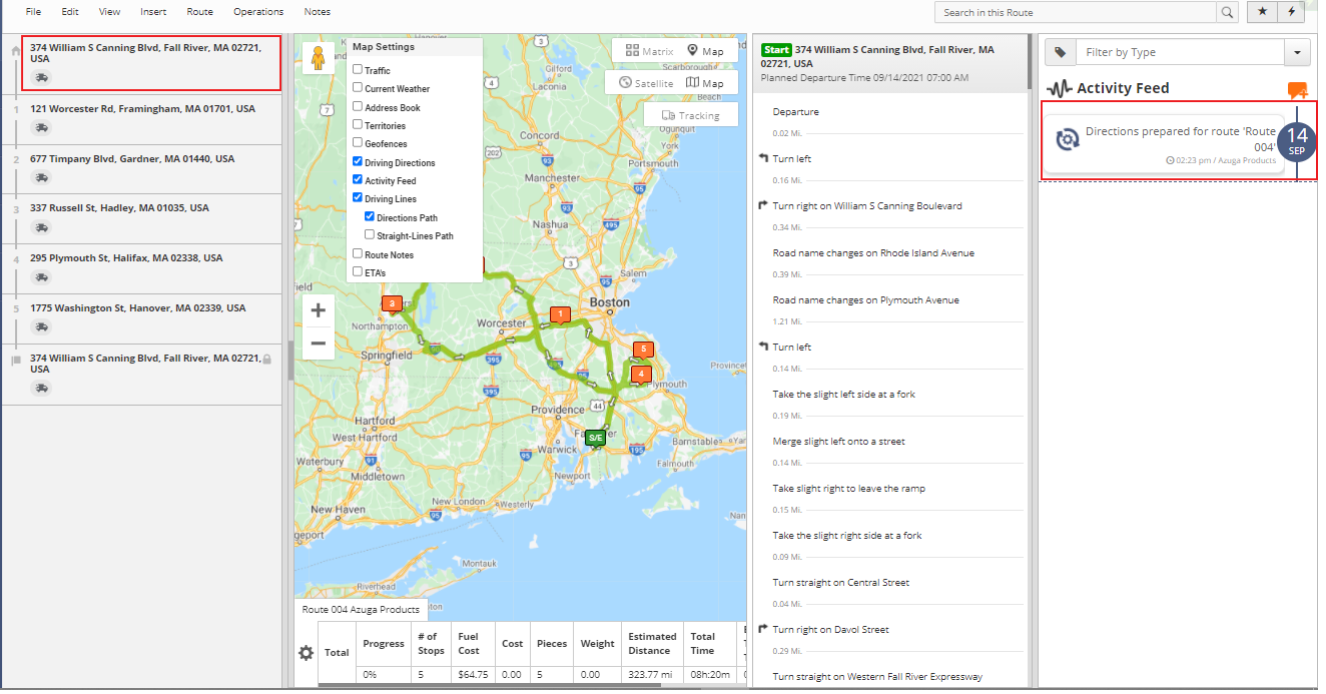
Task: Click the map marker for stop 1
Action: coord(561,315)
